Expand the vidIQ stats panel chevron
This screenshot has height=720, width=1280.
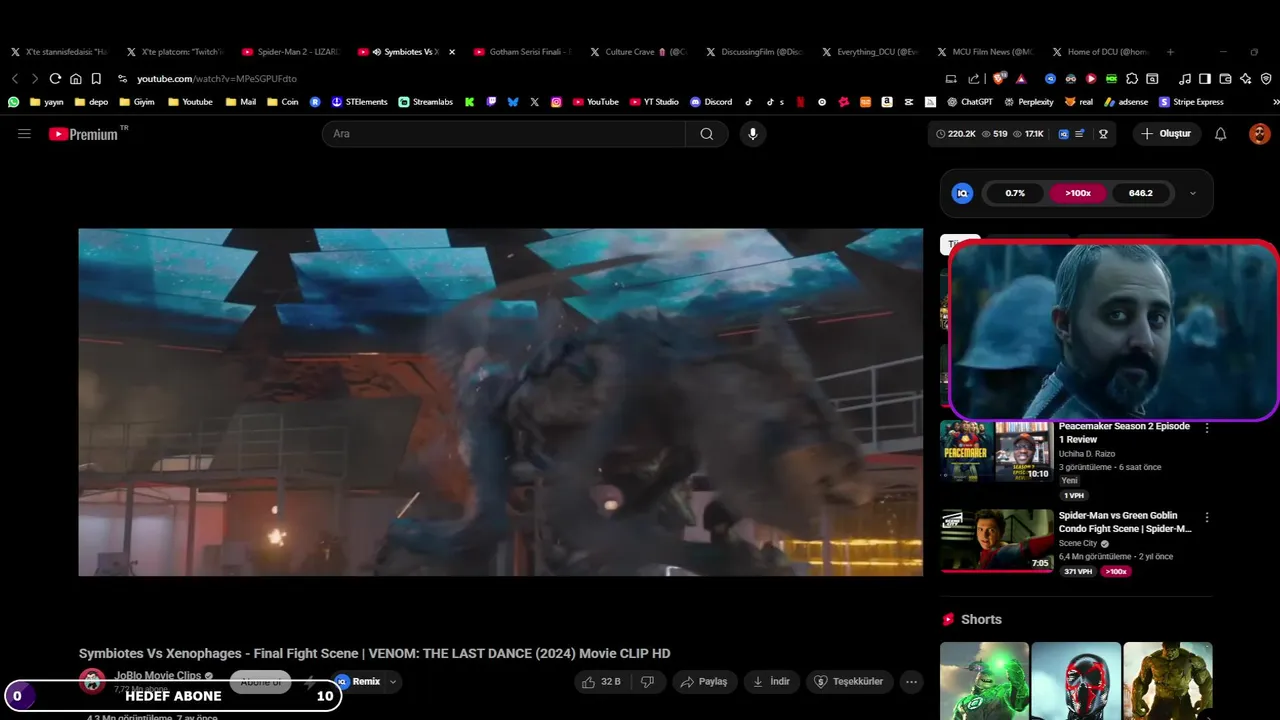(1192, 193)
